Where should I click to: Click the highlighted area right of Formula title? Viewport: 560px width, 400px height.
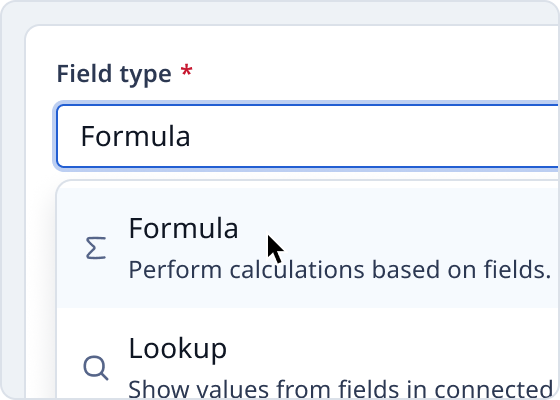(x=393, y=228)
